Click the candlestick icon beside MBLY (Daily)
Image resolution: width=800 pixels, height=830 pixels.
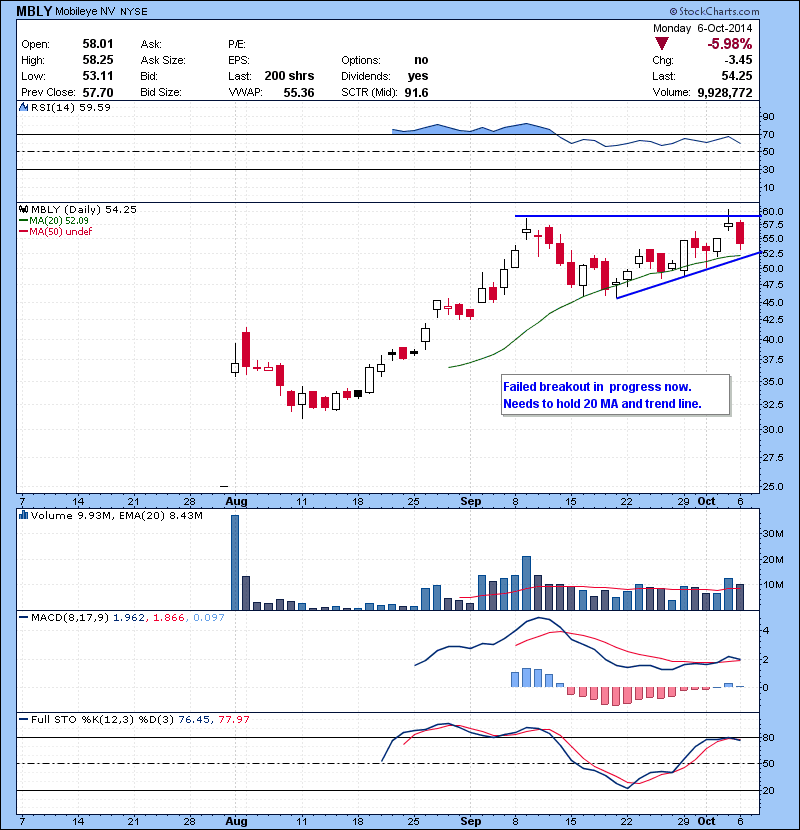click(23, 210)
